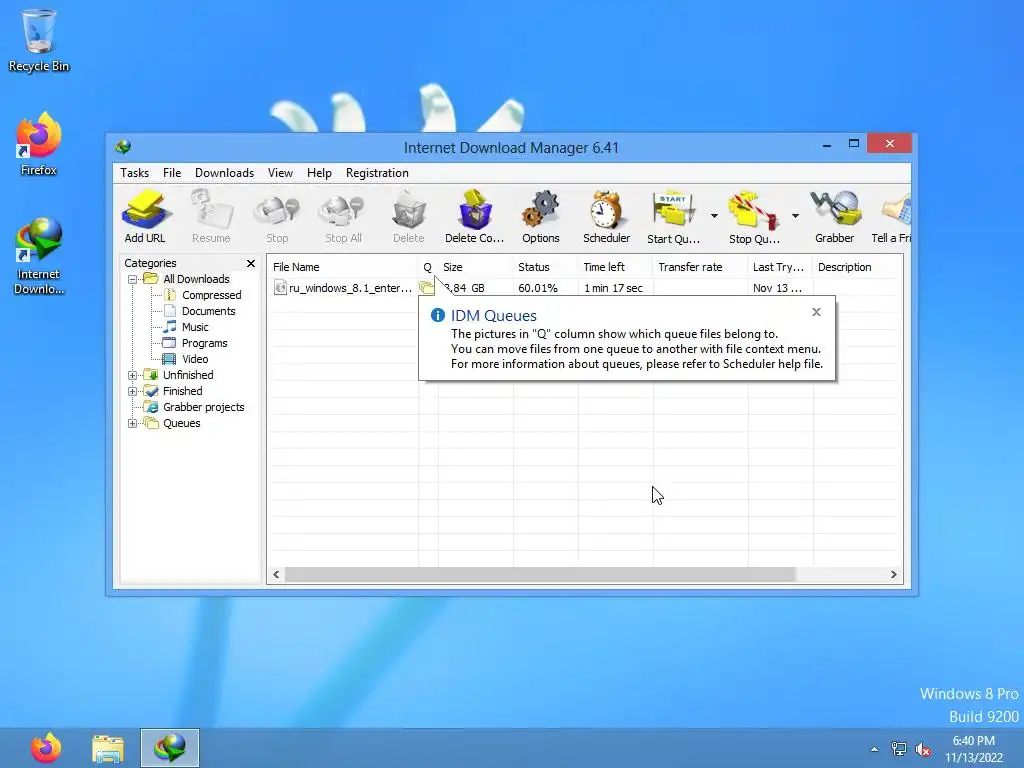Select the Programs category
1024x768 pixels.
click(204, 344)
